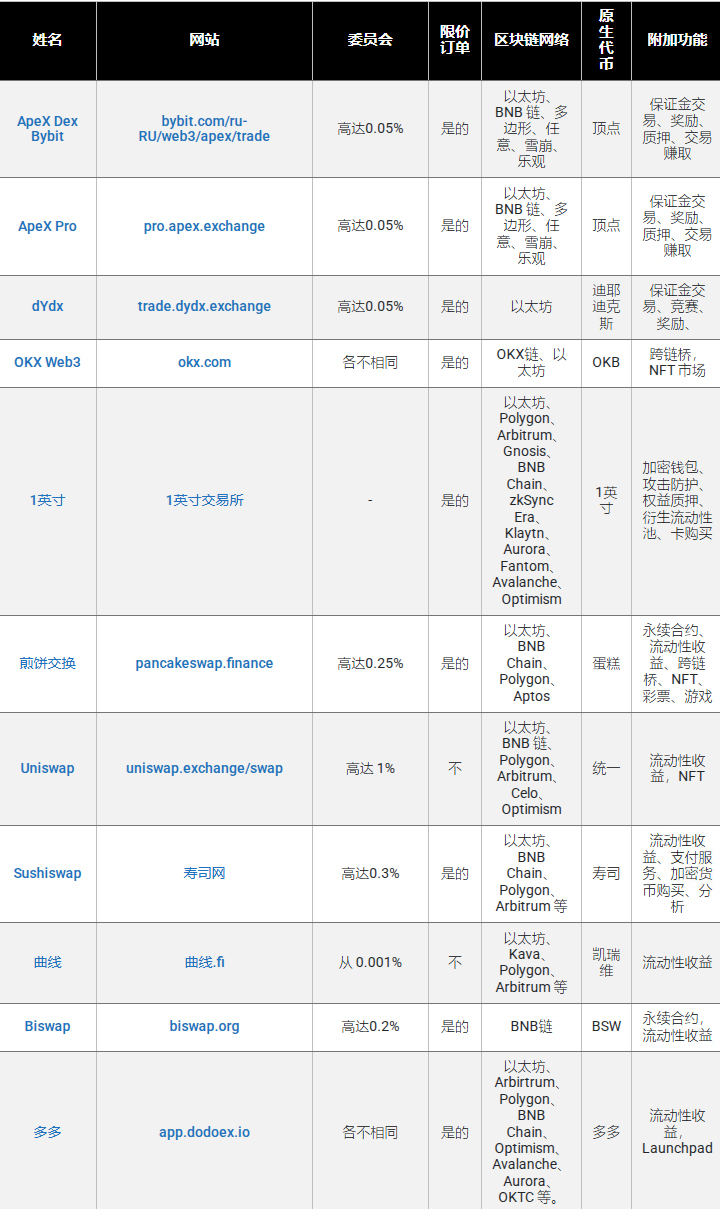
Task: Click the 限价订单 column header
Action: [455, 40]
